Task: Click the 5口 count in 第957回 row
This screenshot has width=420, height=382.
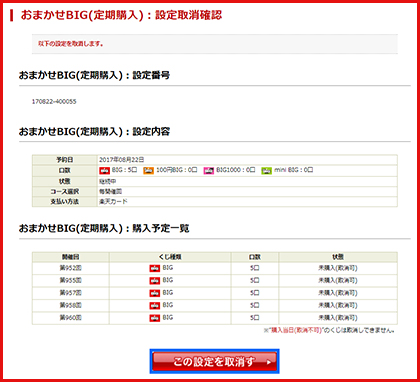Action: [x=255, y=293]
